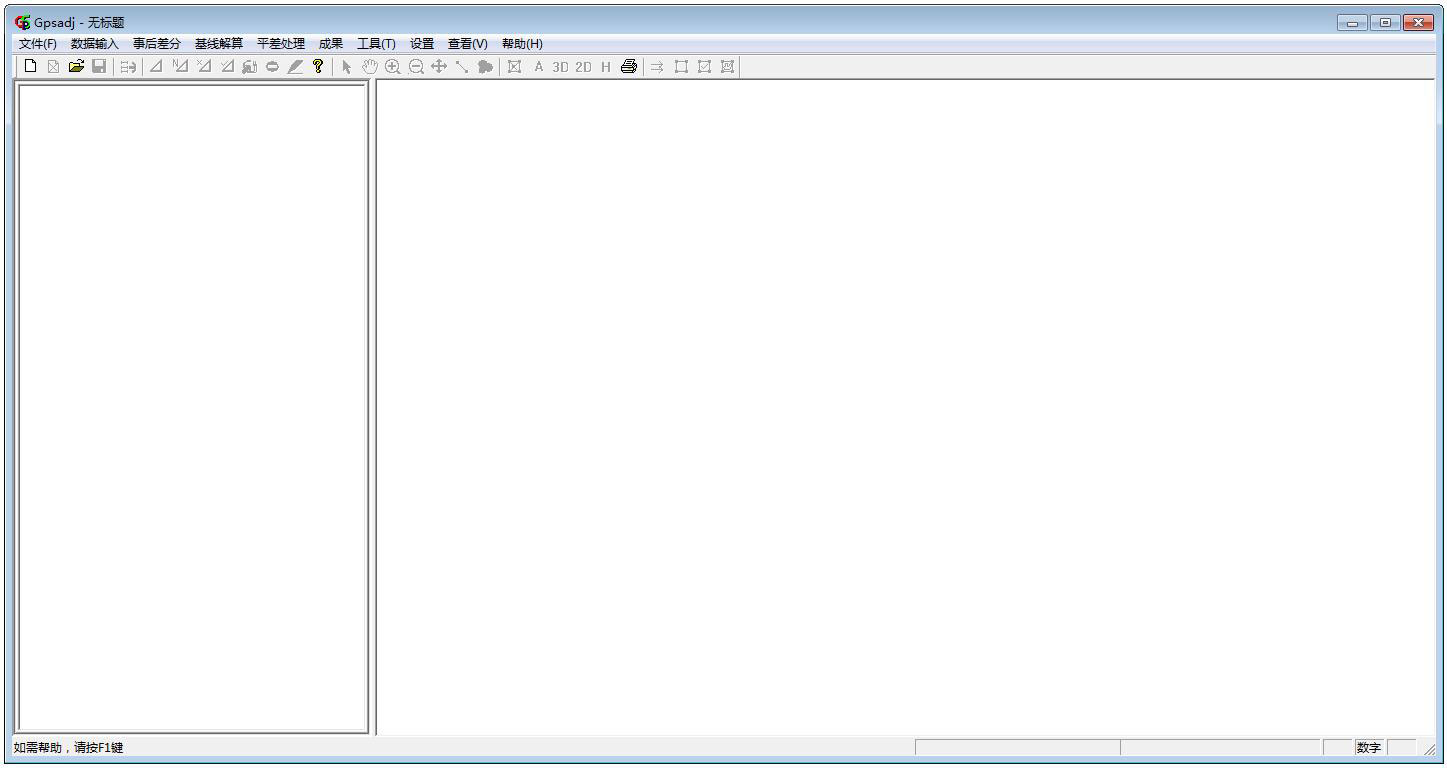Click the right-arrow lines toolbar icon
This screenshot has width=1447, height=770.
tap(657, 67)
